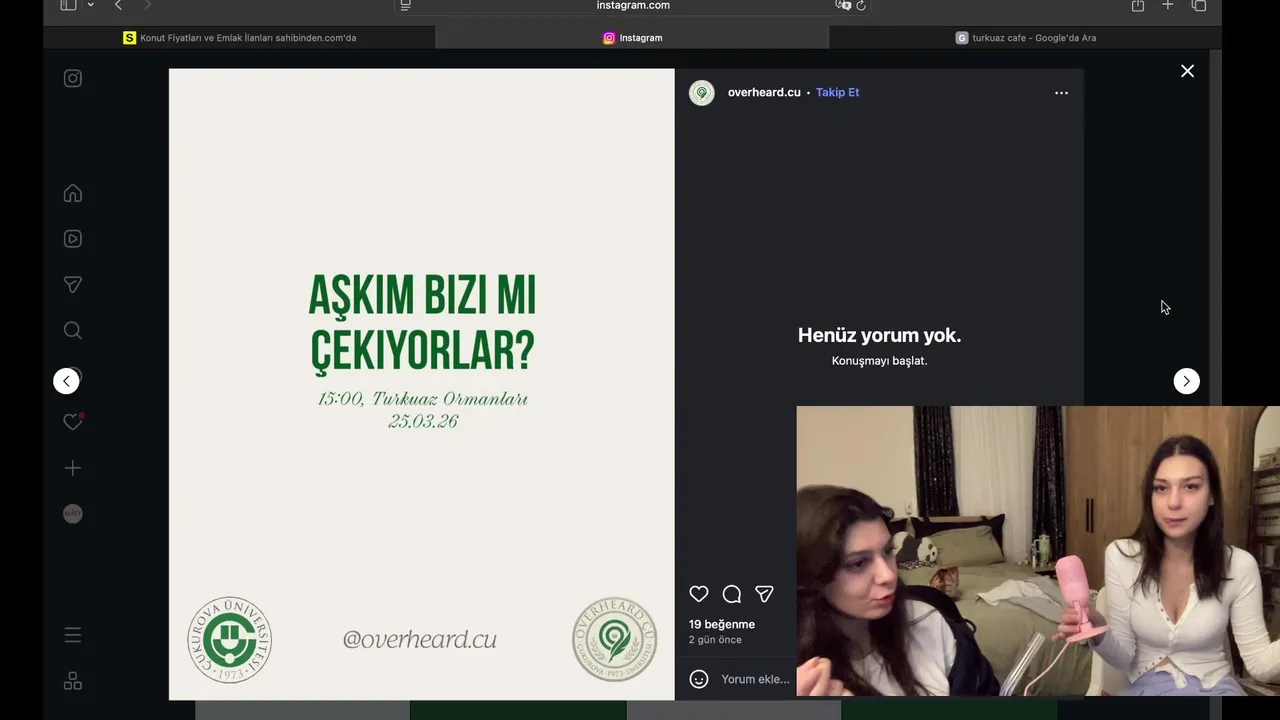Reload the page in Safari
This screenshot has height=720, width=1280.
(x=861, y=5)
